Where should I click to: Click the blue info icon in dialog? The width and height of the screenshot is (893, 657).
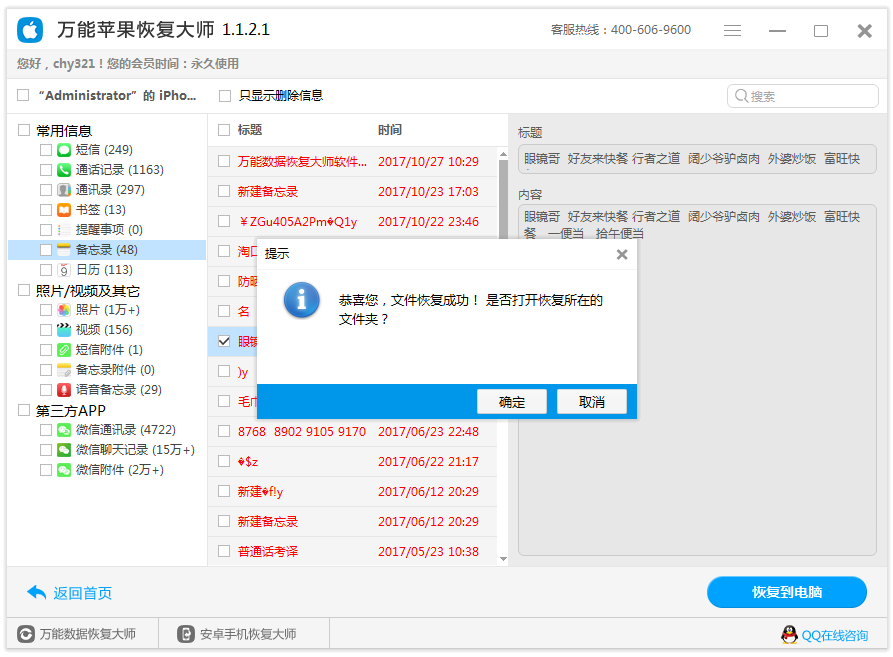coord(301,299)
